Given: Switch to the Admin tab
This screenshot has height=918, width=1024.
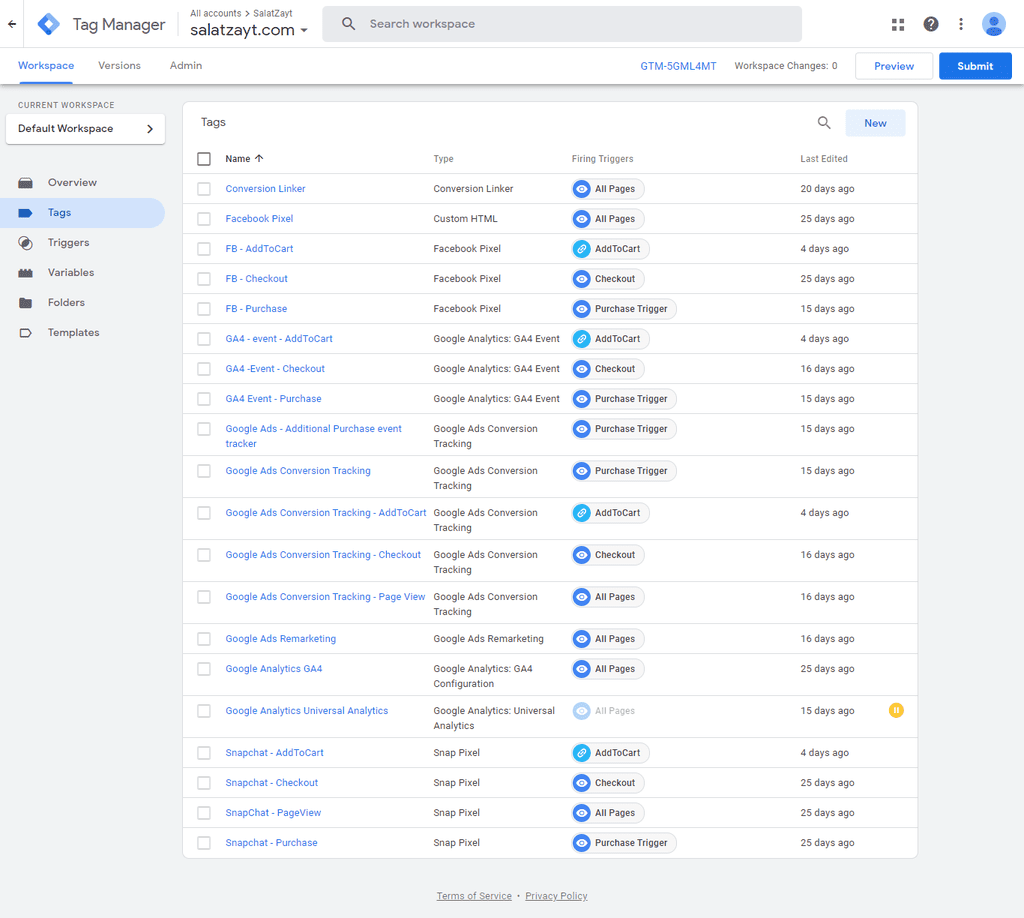Looking at the screenshot, I should click(186, 66).
